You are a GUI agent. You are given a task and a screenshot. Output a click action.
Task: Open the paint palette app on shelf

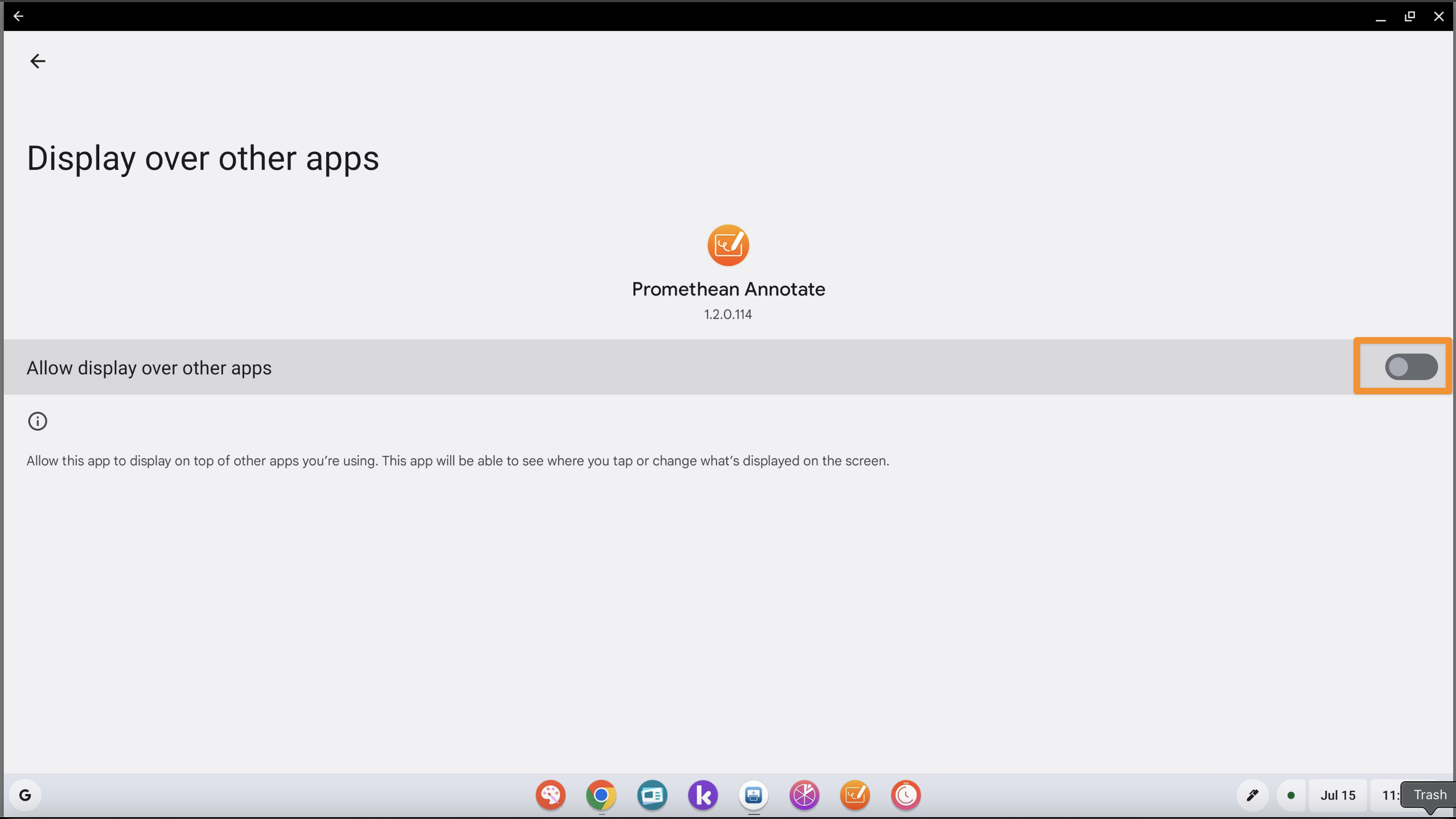point(551,795)
